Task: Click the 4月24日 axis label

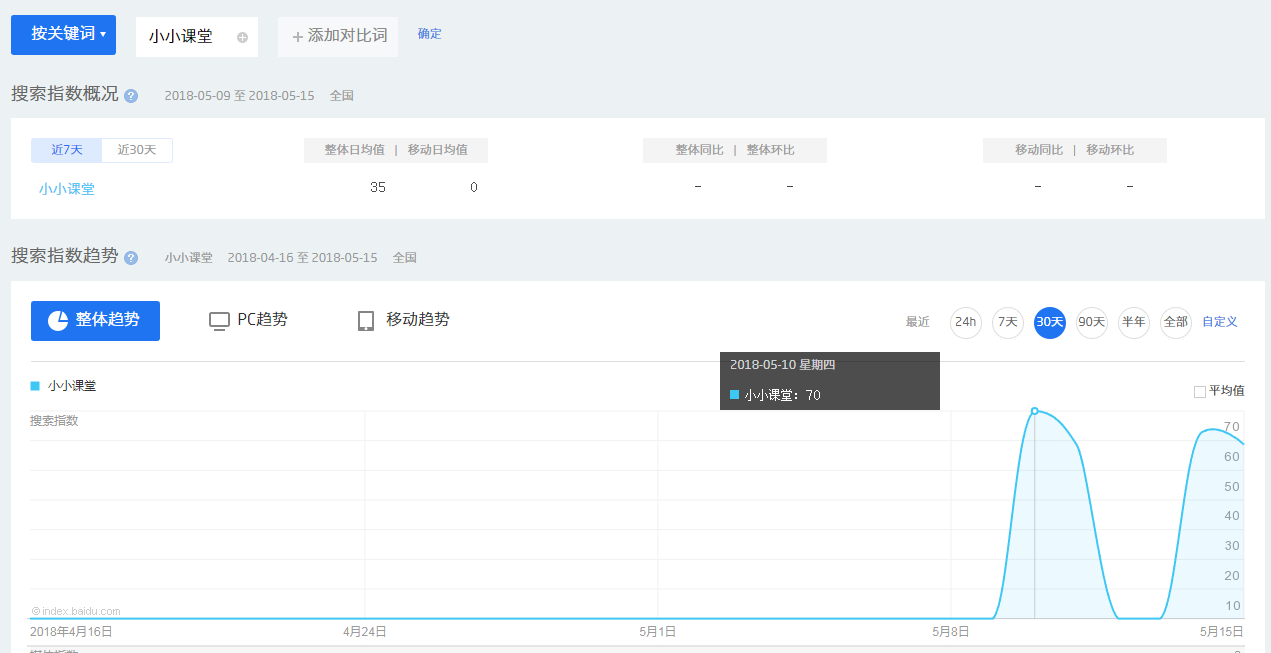Action: [x=364, y=632]
